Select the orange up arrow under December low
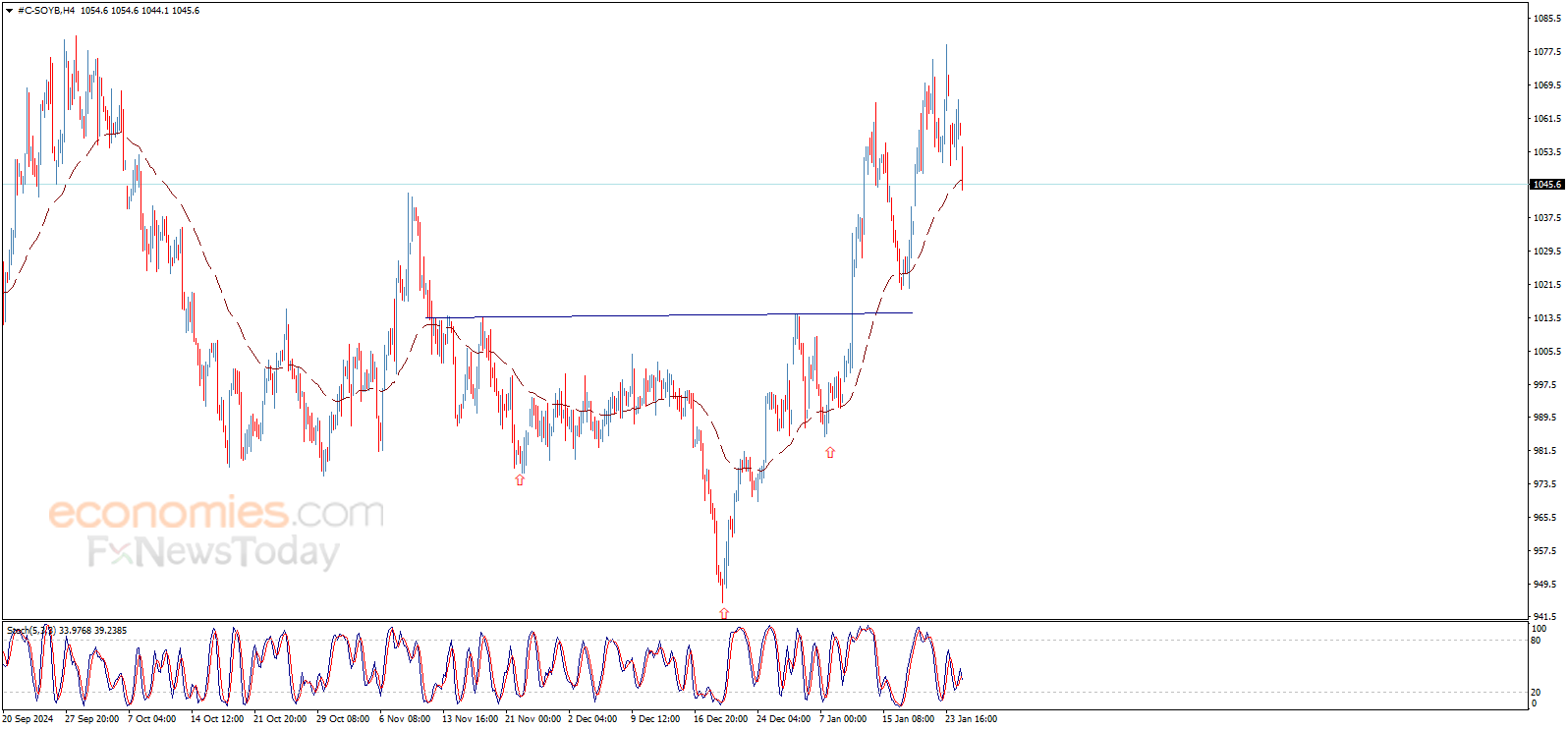This screenshot has height=730, width=1568. [x=724, y=613]
